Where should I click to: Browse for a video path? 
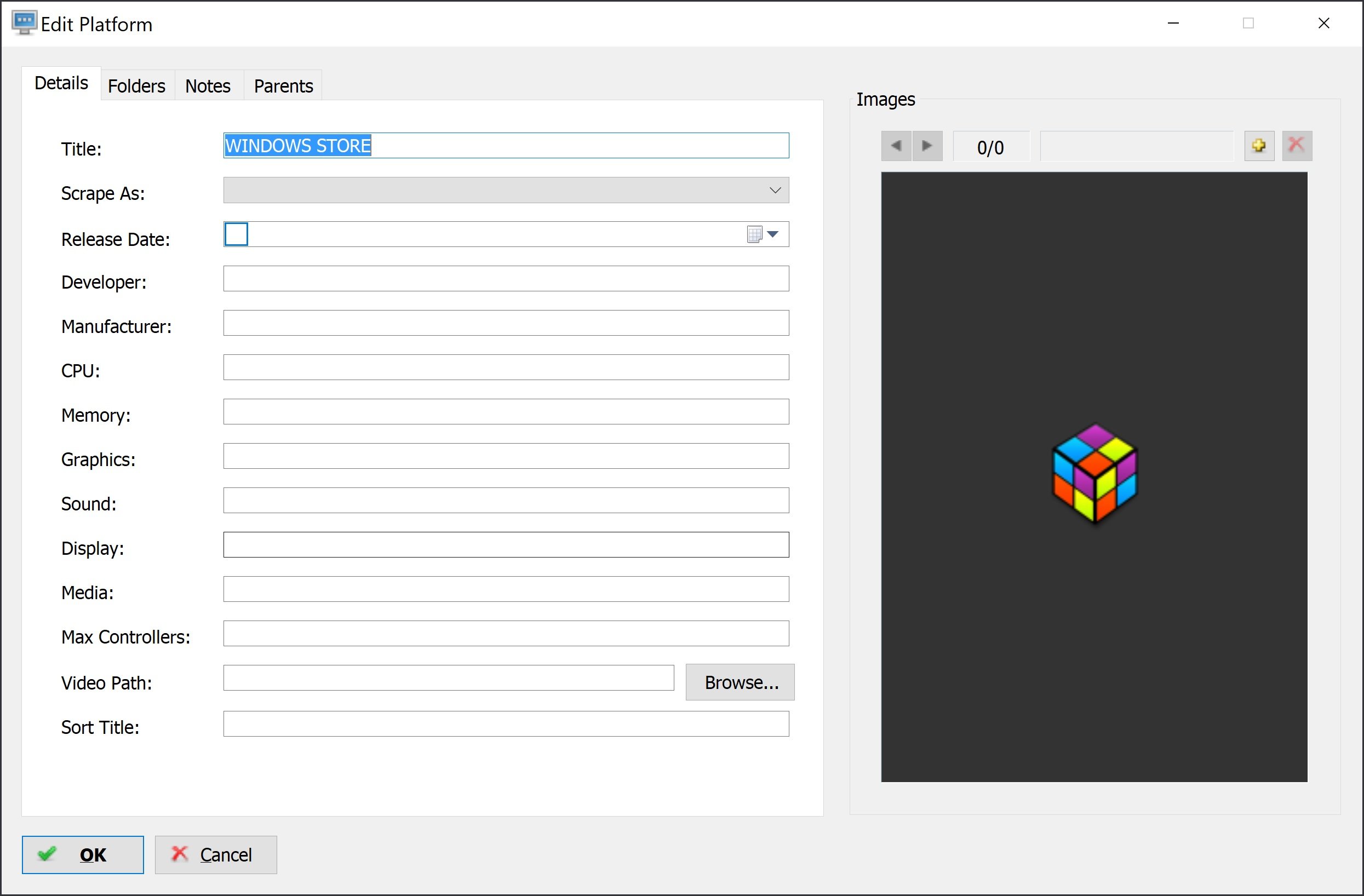coord(741,682)
